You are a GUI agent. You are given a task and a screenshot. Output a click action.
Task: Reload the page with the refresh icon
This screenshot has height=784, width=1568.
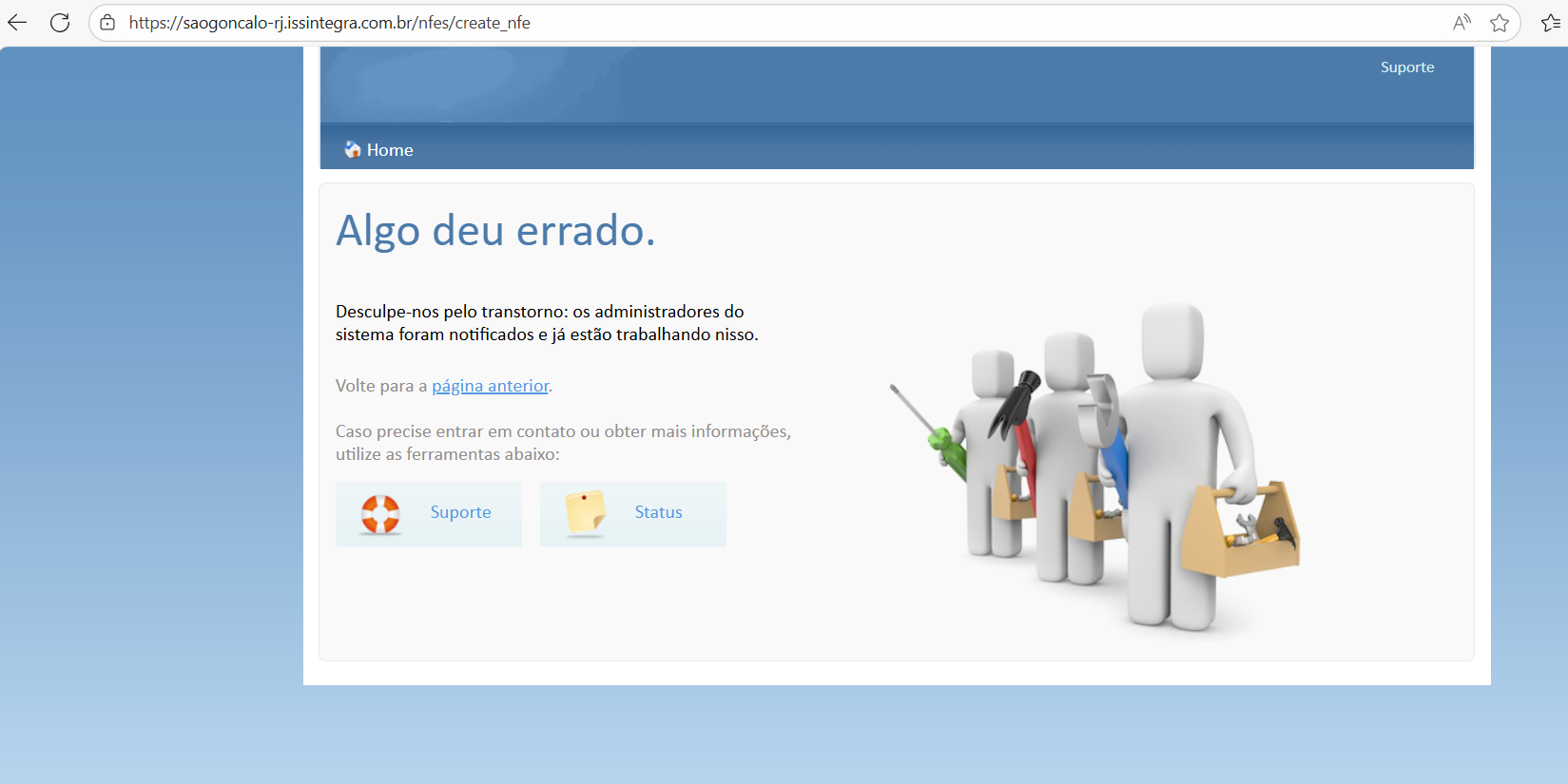click(x=60, y=23)
